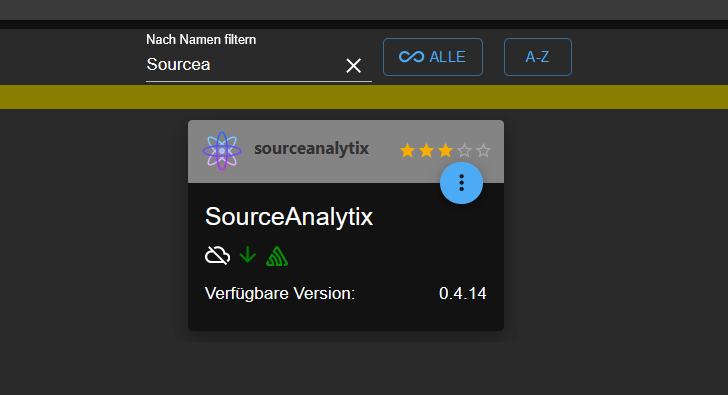Select the fourth rating star
The height and width of the screenshot is (395, 728).
(x=464, y=150)
